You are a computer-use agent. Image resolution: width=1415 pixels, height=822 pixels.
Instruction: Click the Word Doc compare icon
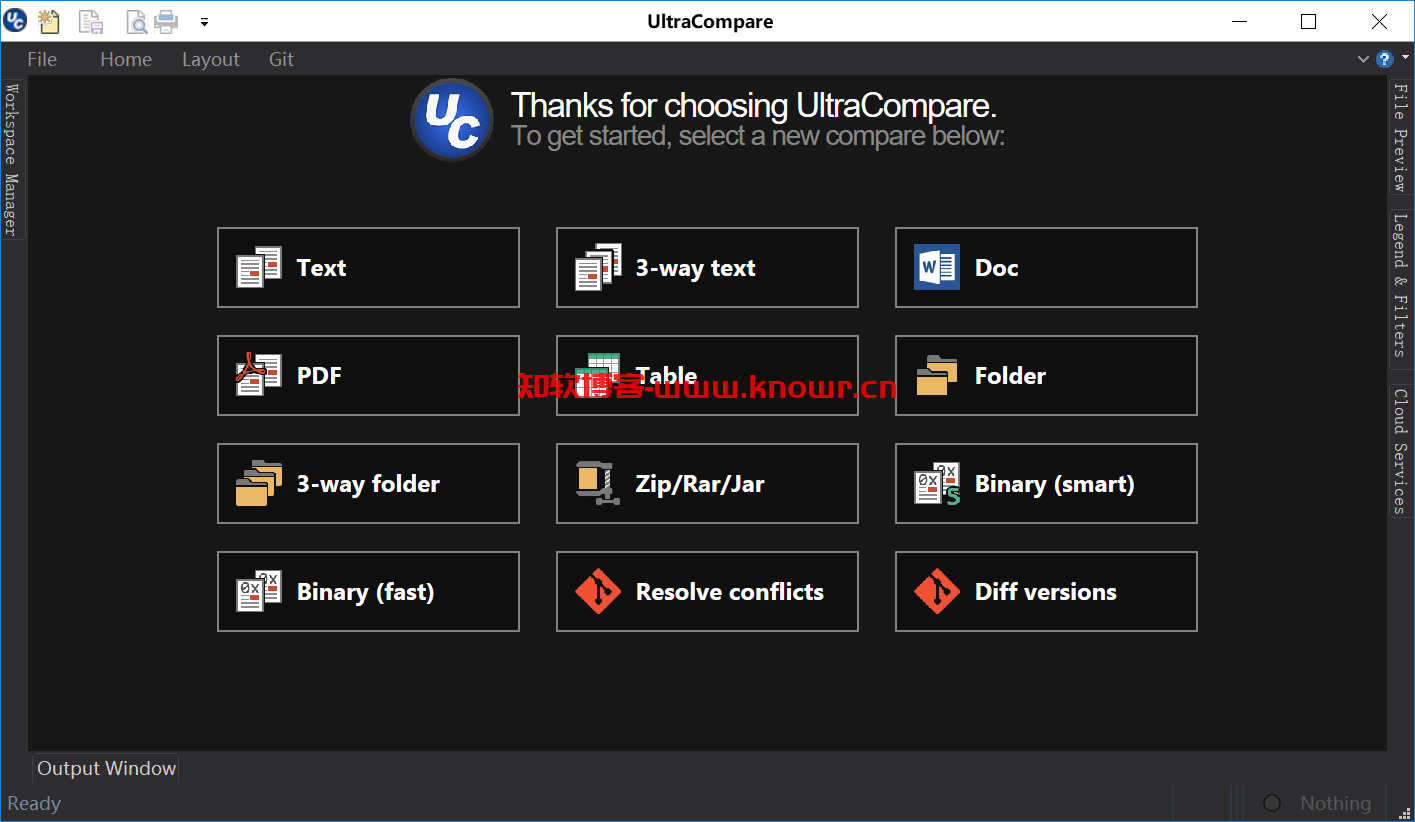[x=937, y=267]
